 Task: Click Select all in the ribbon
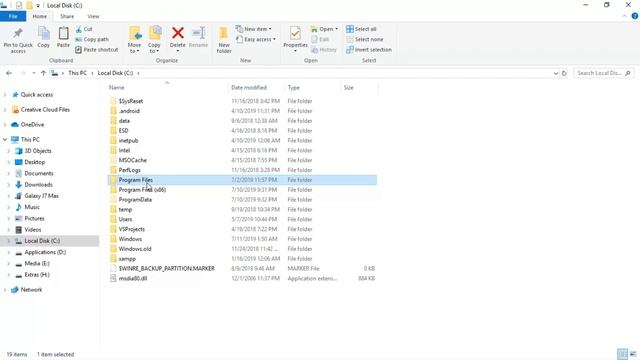point(361,29)
